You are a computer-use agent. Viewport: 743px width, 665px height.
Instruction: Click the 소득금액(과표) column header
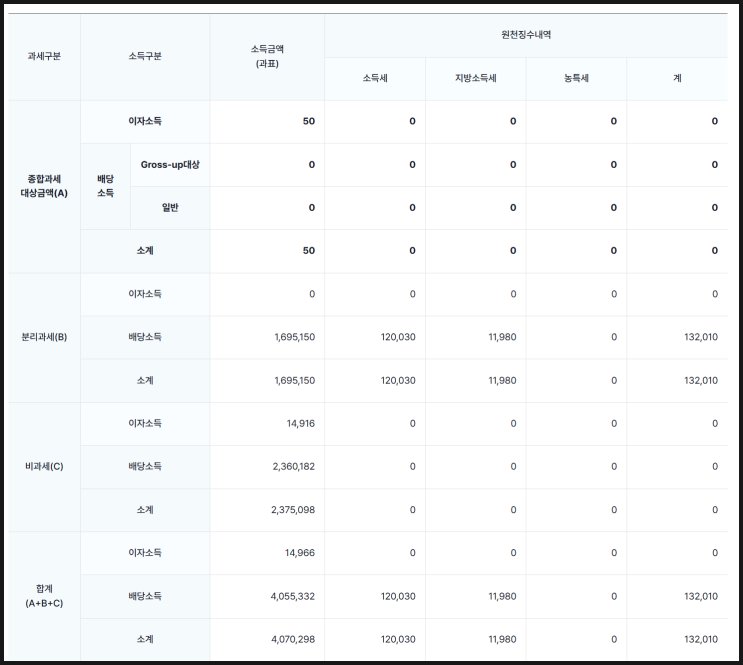[267, 56]
